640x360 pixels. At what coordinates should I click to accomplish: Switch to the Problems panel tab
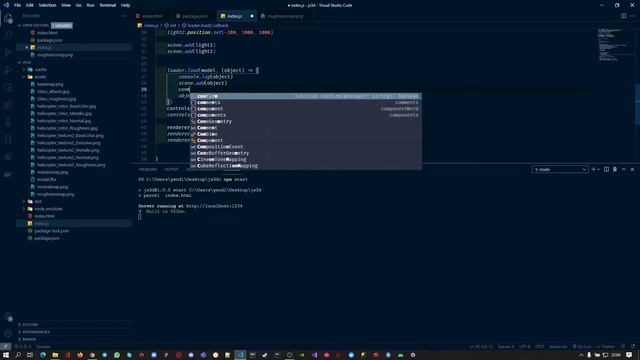pos(147,169)
